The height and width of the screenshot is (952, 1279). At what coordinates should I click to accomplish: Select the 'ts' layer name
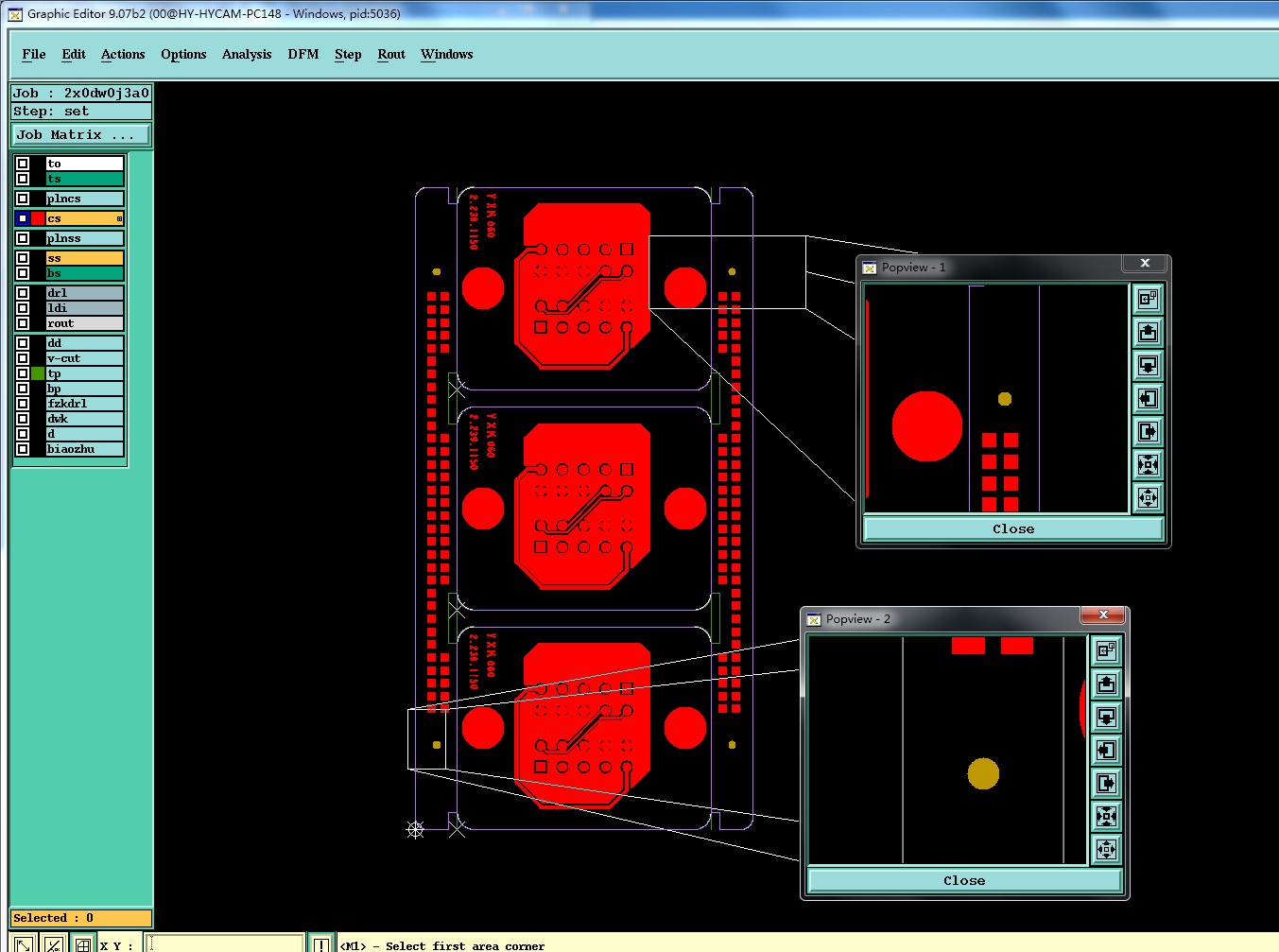[x=84, y=179]
